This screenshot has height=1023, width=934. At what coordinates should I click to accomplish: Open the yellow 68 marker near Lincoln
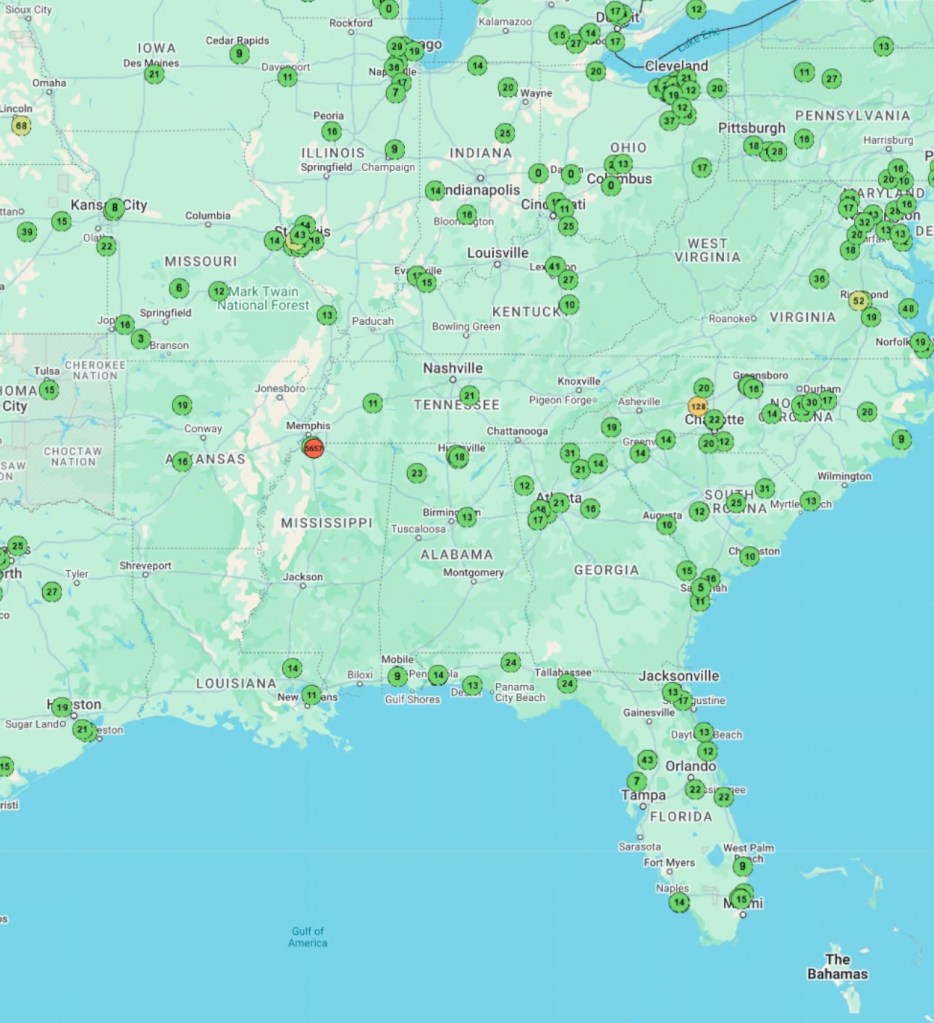pos(21,125)
